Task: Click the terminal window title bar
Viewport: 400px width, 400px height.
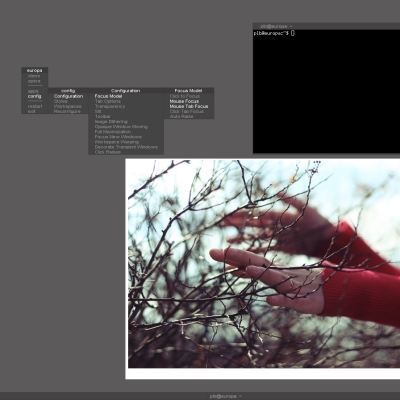Action: click(326, 26)
